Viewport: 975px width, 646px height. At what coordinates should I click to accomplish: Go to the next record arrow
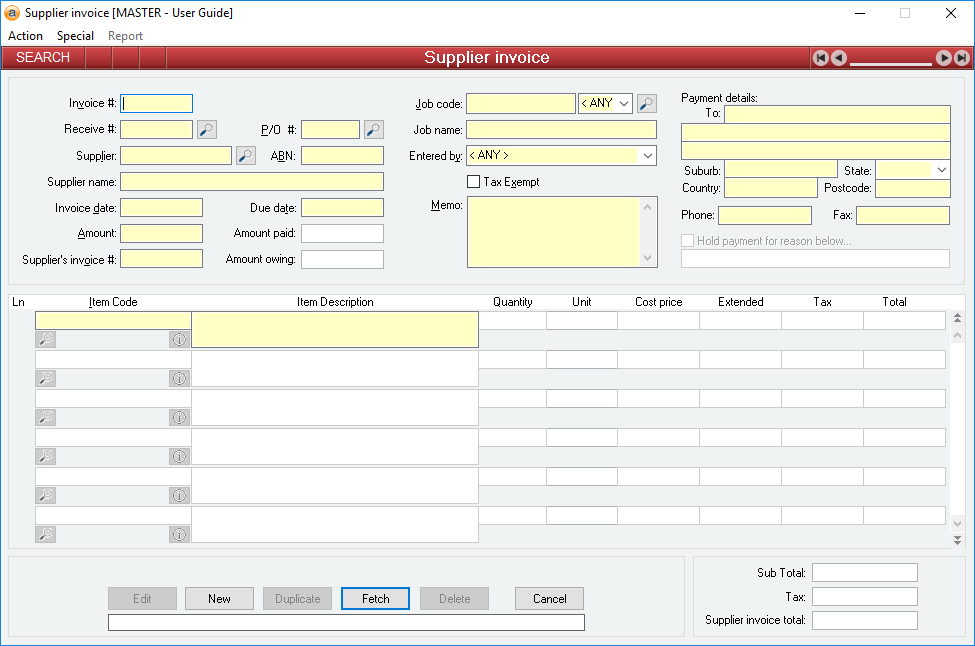[943, 58]
